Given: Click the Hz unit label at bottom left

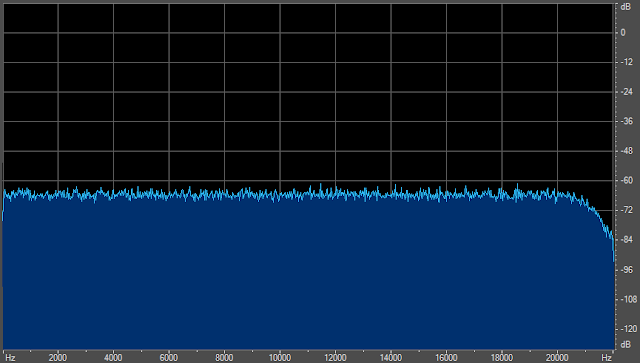Looking at the screenshot, I should pyautogui.click(x=11, y=358).
